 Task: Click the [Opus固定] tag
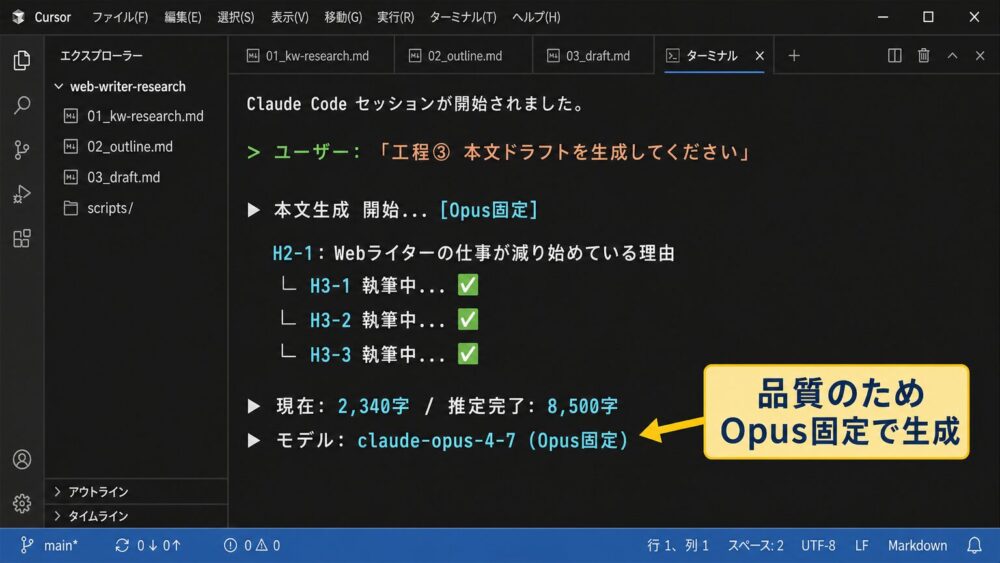(489, 210)
